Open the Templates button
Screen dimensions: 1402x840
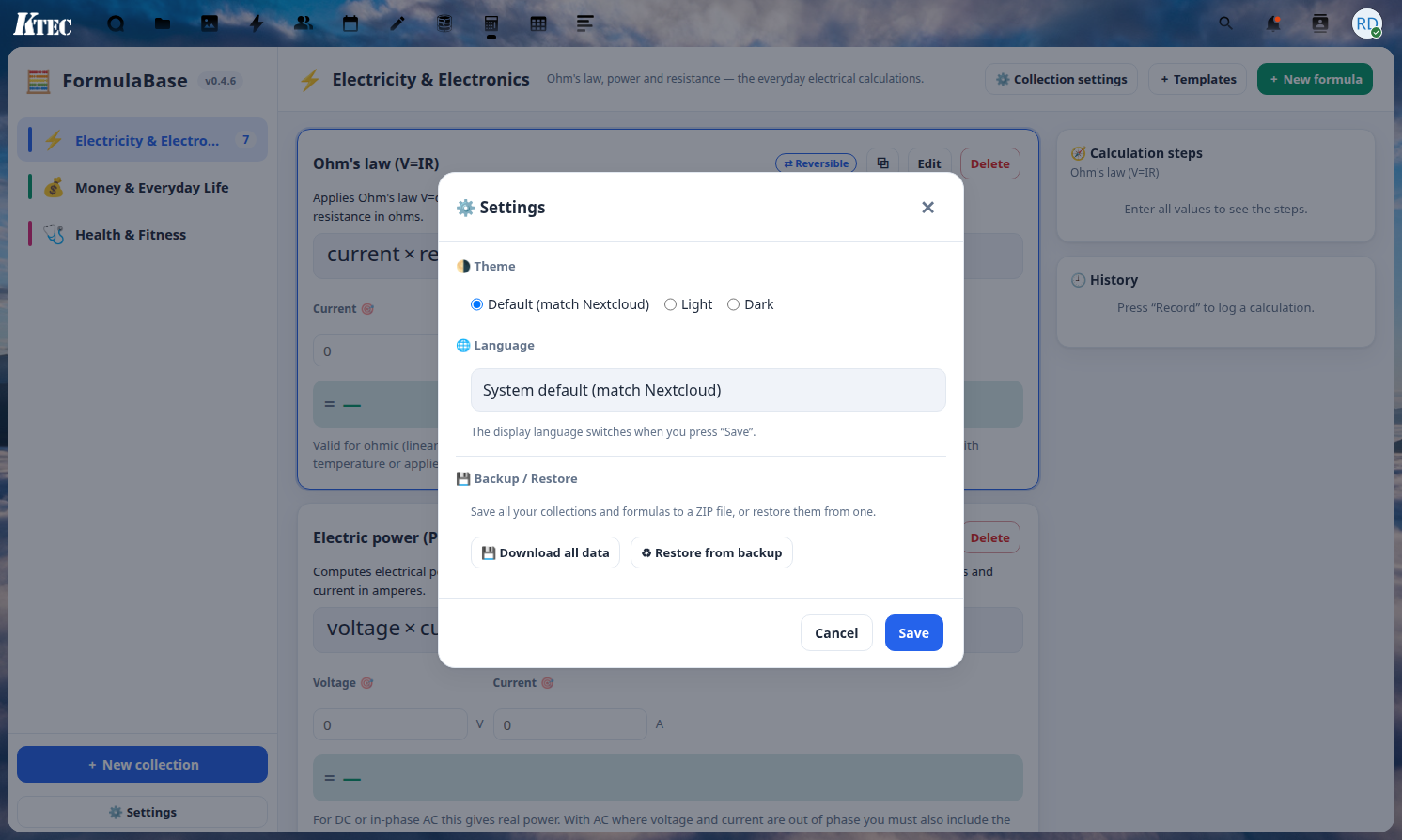point(1198,79)
